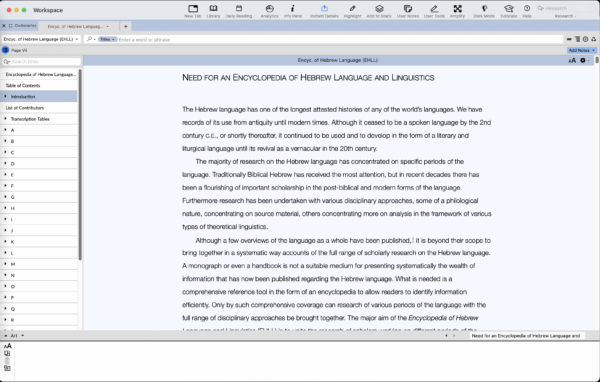The image size is (600, 382).
Task: Expand the Introduction entry
Action: 5,96
